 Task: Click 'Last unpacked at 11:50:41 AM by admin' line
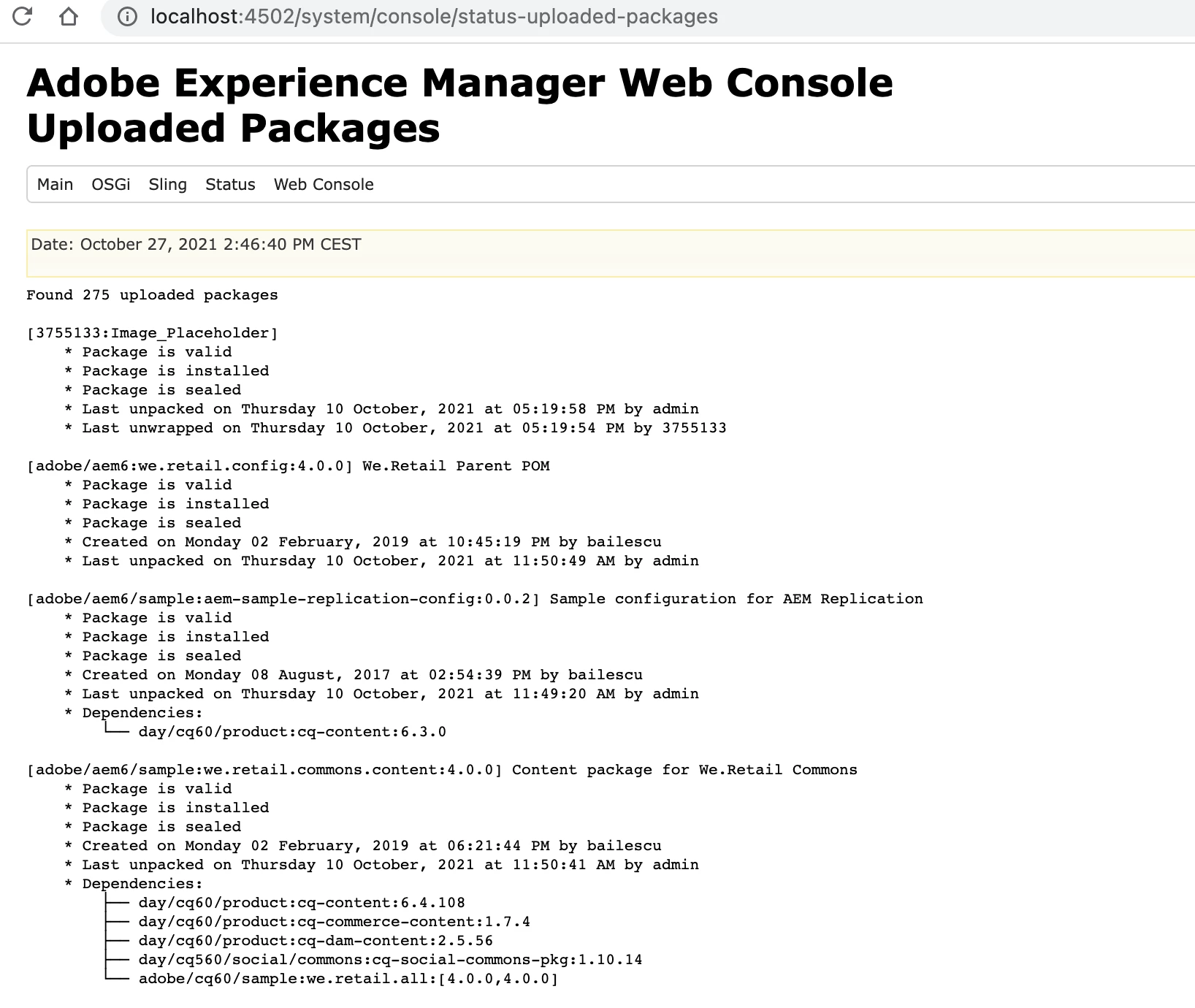coord(382,865)
